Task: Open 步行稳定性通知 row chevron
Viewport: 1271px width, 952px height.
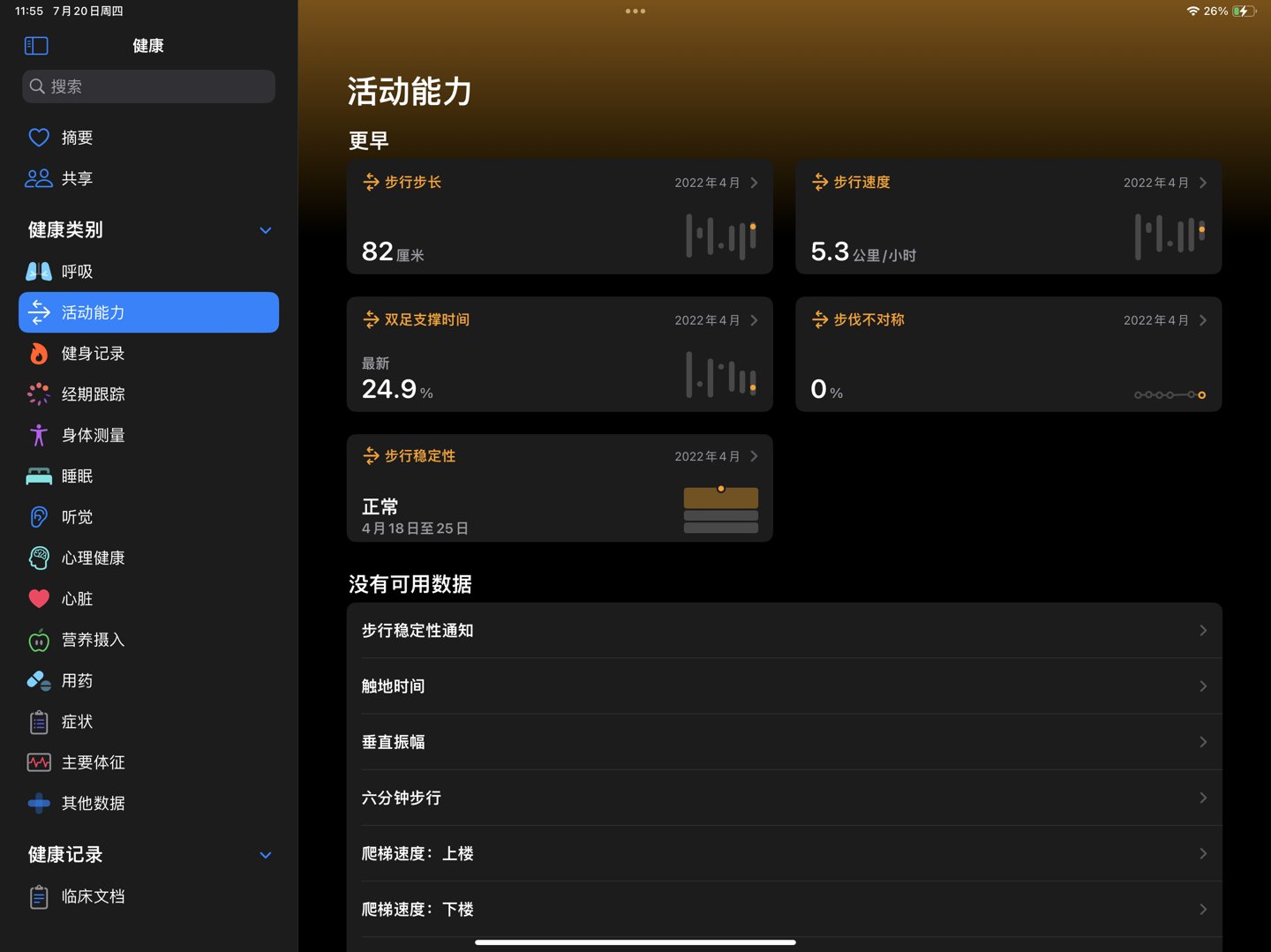Action: pos(1203,630)
